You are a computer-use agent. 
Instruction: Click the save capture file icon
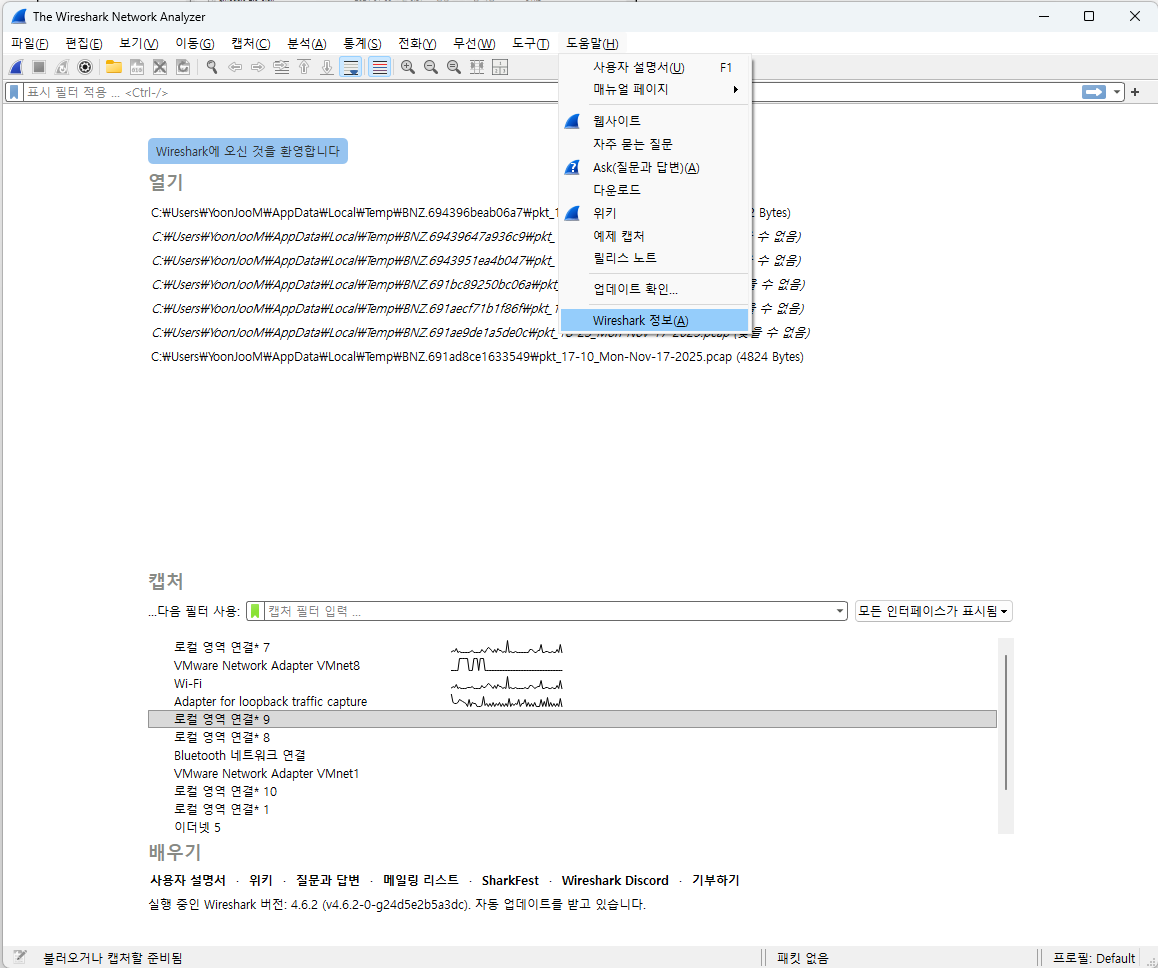[x=137, y=67]
